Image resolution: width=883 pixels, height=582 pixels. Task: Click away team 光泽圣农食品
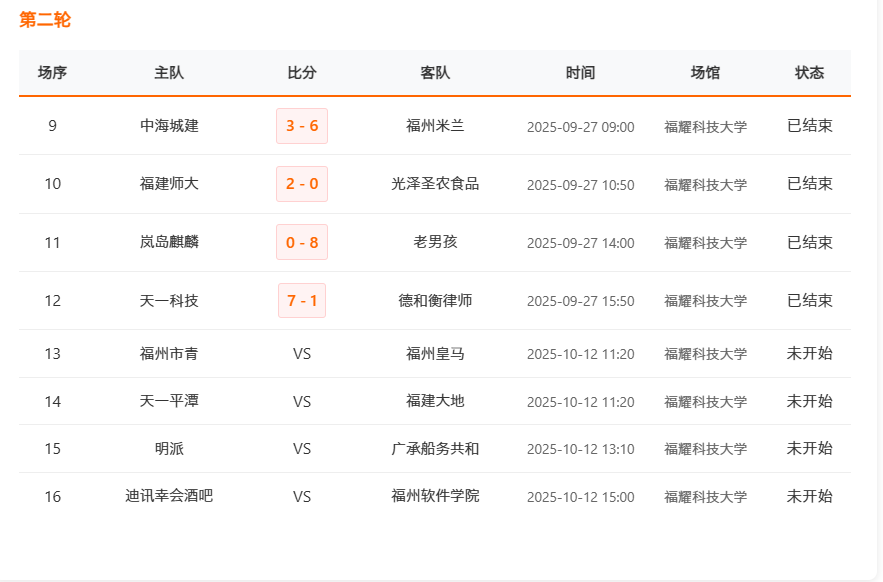point(435,184)
